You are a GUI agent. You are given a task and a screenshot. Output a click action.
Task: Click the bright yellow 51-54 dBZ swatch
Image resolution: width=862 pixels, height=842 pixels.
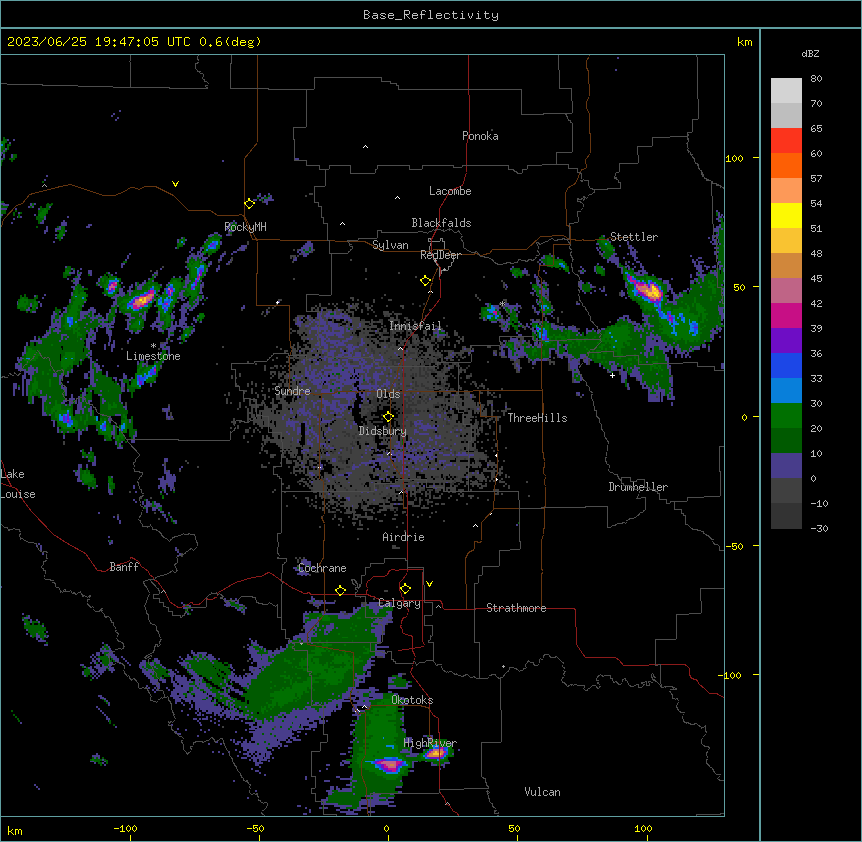[786, 215]
